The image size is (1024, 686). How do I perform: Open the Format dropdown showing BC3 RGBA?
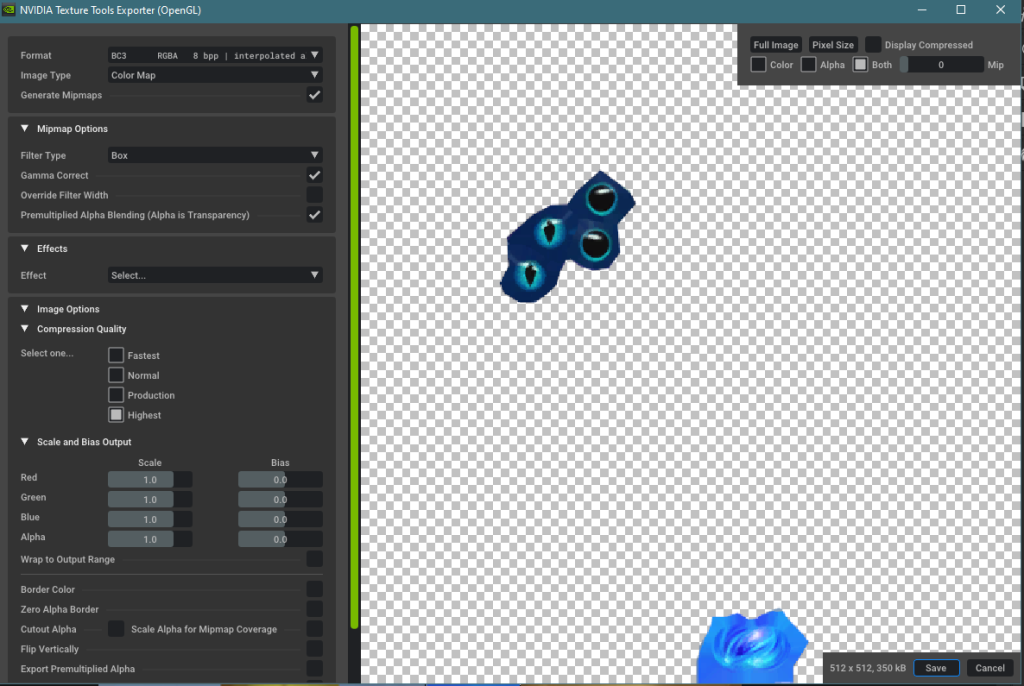tap(215, 56)
